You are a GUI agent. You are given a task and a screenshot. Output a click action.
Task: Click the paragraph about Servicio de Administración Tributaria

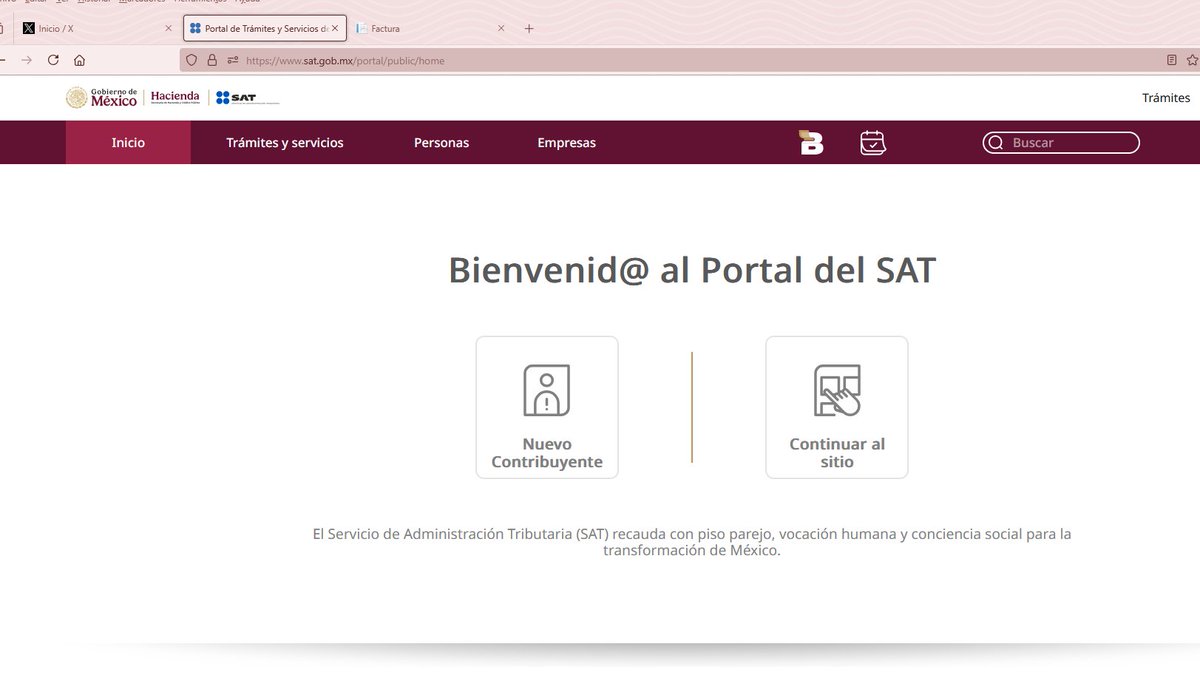(692, 542)
